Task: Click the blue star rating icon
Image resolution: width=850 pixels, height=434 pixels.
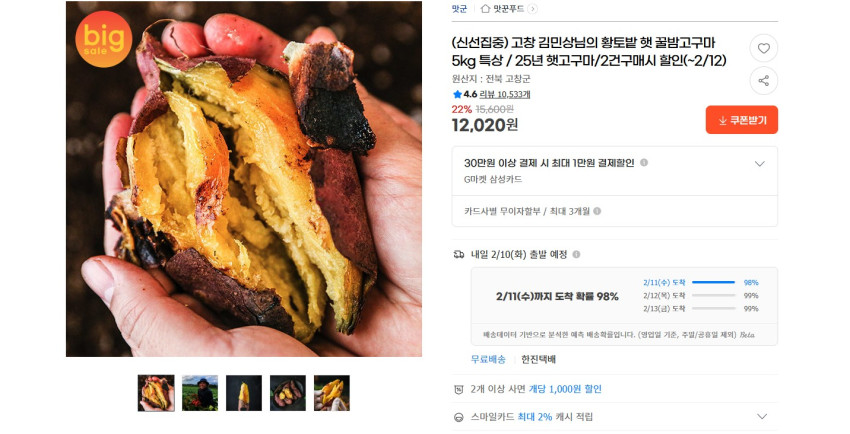Action: [x=457, y=94]
